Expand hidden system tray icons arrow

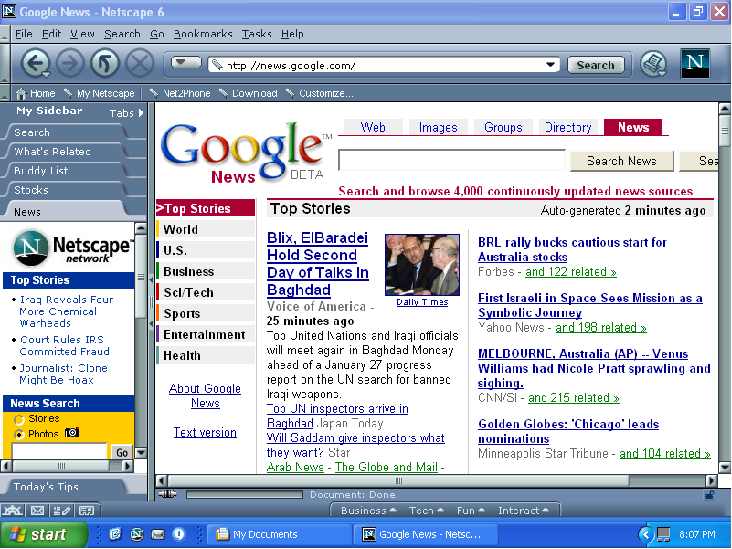pyautogui.click(x=646, y=534)
